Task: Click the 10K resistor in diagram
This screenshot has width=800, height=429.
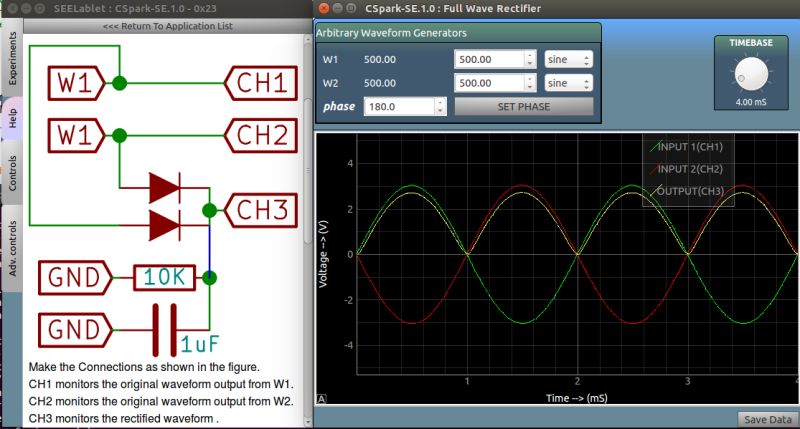Action: pyautogui.click(x=164, y=277)
